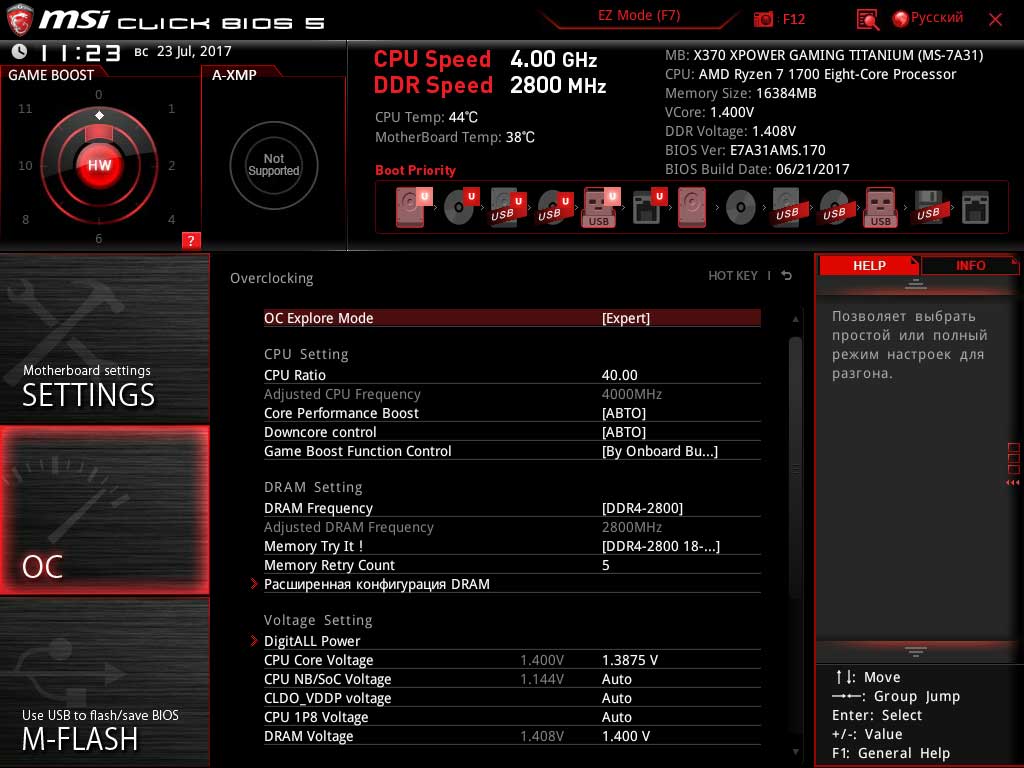
Task: Select the CPU Core Voltage 1.3875 V field
Action: [x=512, y=660]
